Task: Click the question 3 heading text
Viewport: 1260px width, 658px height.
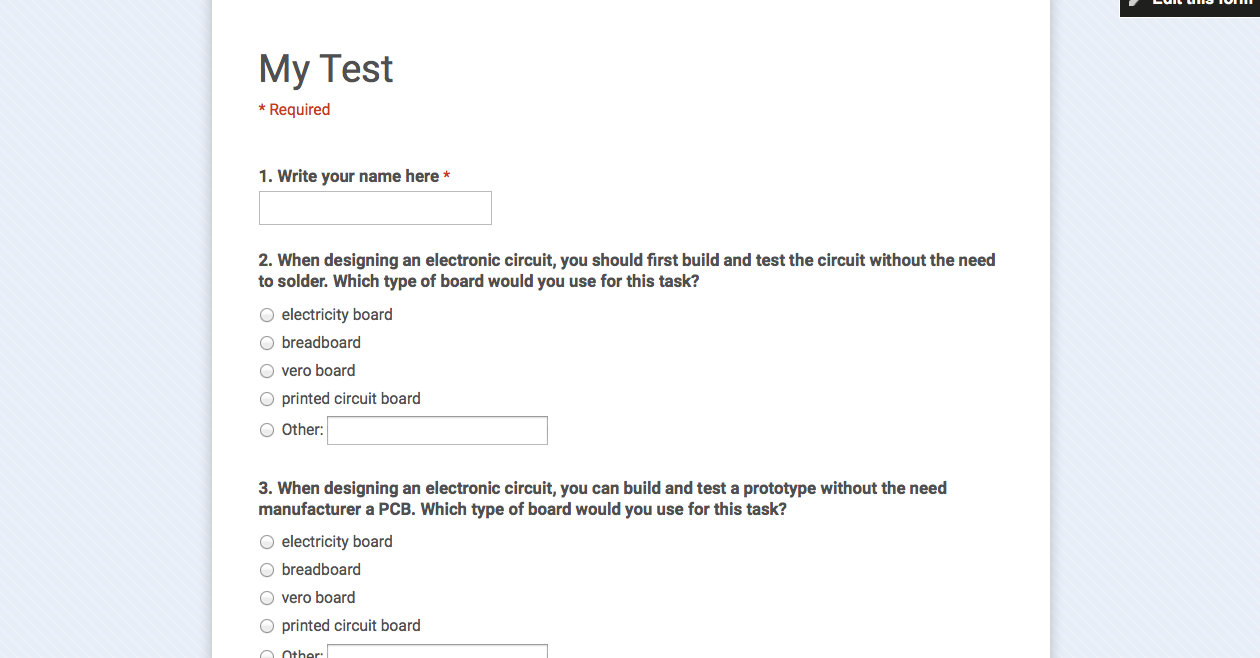Action: click(x=603, y=498)
